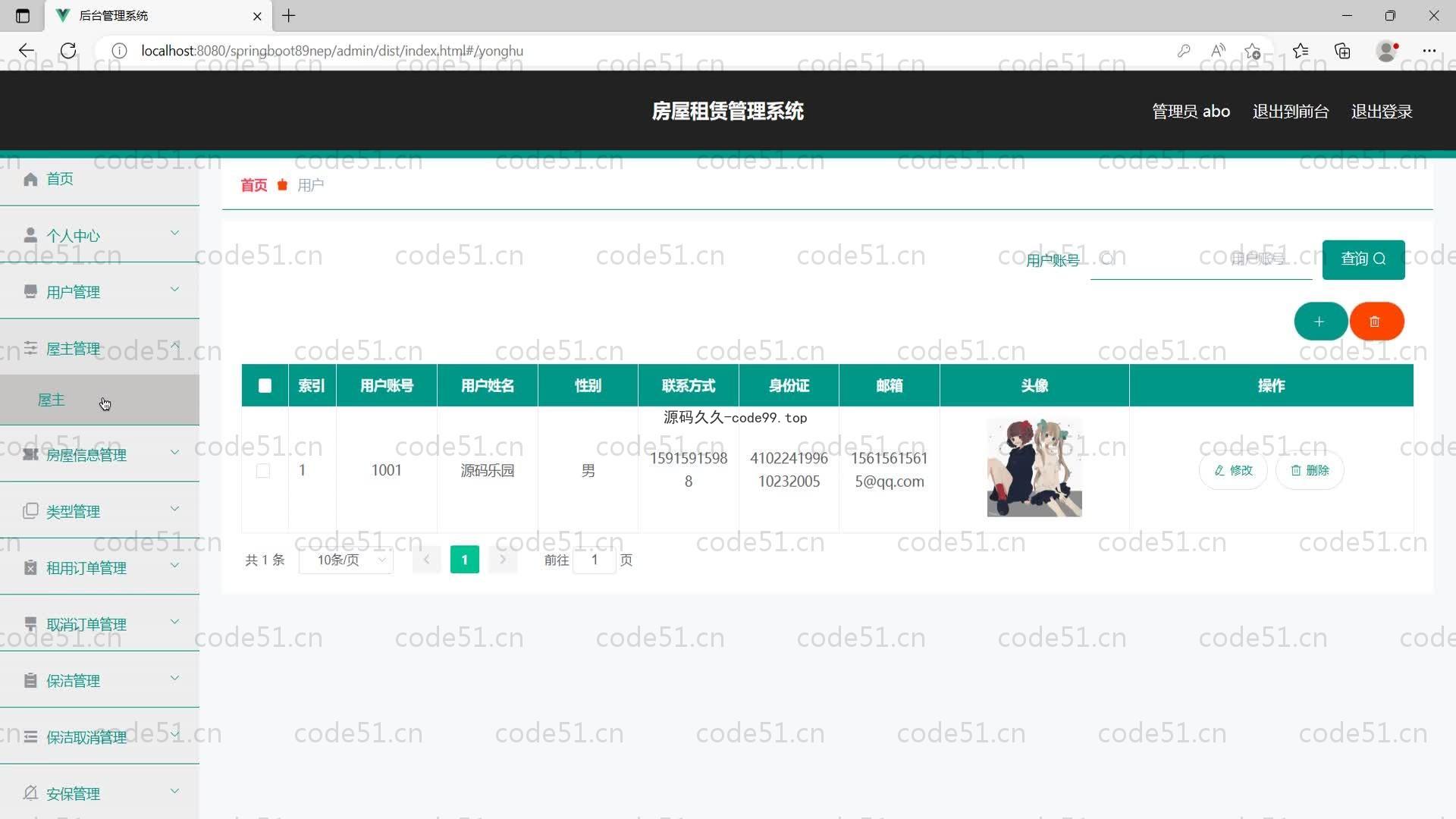Click 退出登录 in the header
The image size is (1456, 819).
1381,111
